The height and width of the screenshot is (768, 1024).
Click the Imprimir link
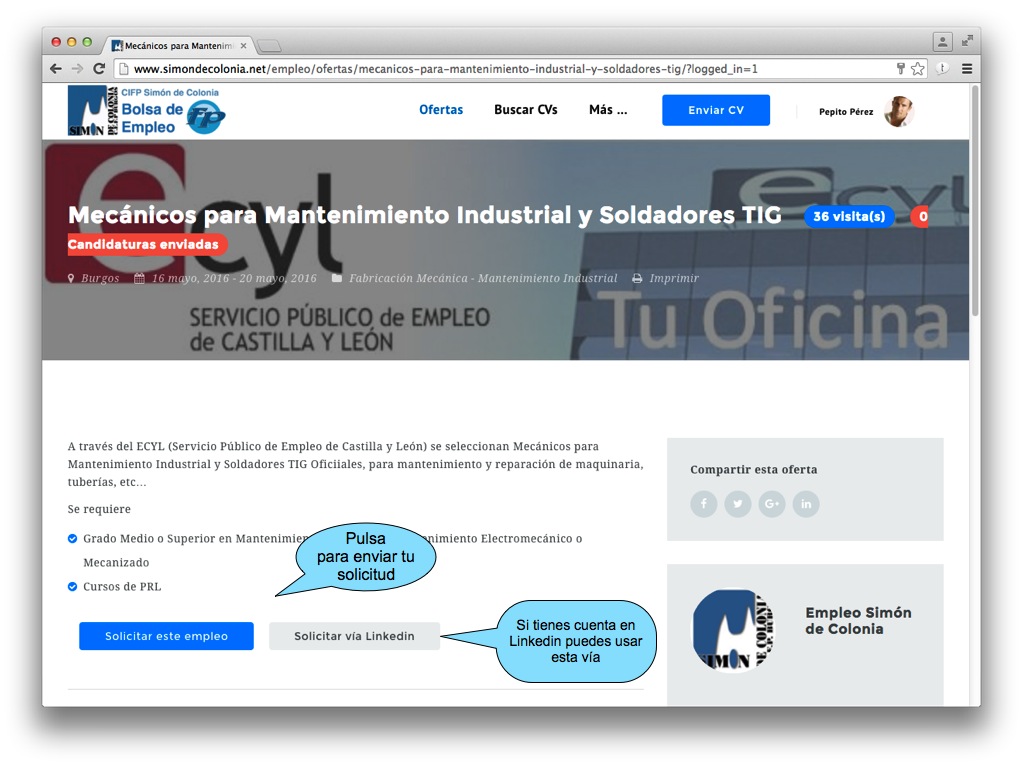tap(673, 278)
